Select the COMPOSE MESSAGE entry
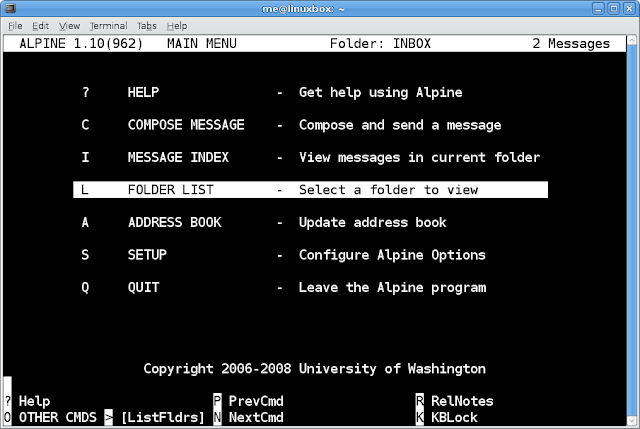640x429 pixels. [x=186, y=125]
